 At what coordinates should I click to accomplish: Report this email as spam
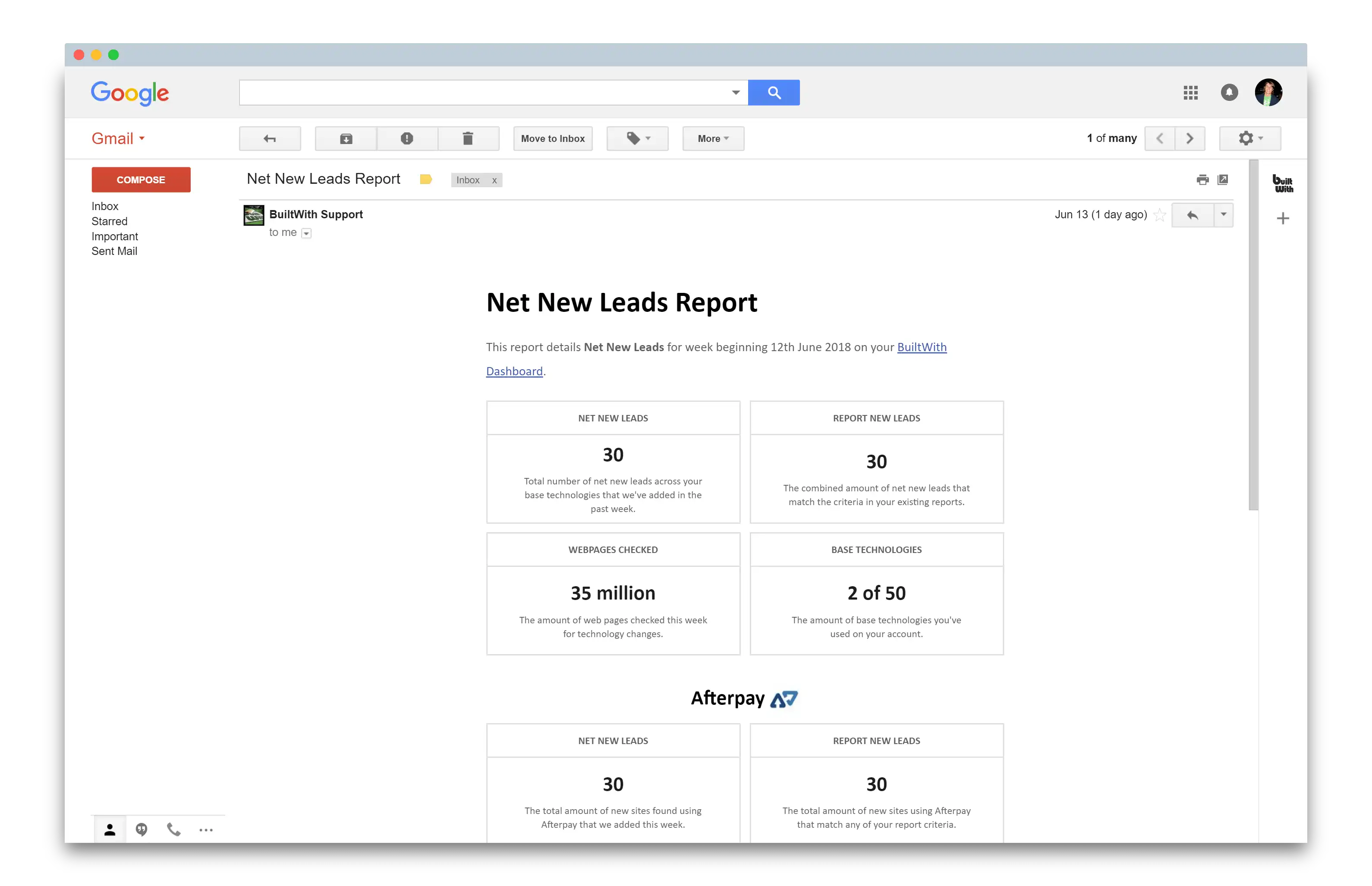(407, 138)
